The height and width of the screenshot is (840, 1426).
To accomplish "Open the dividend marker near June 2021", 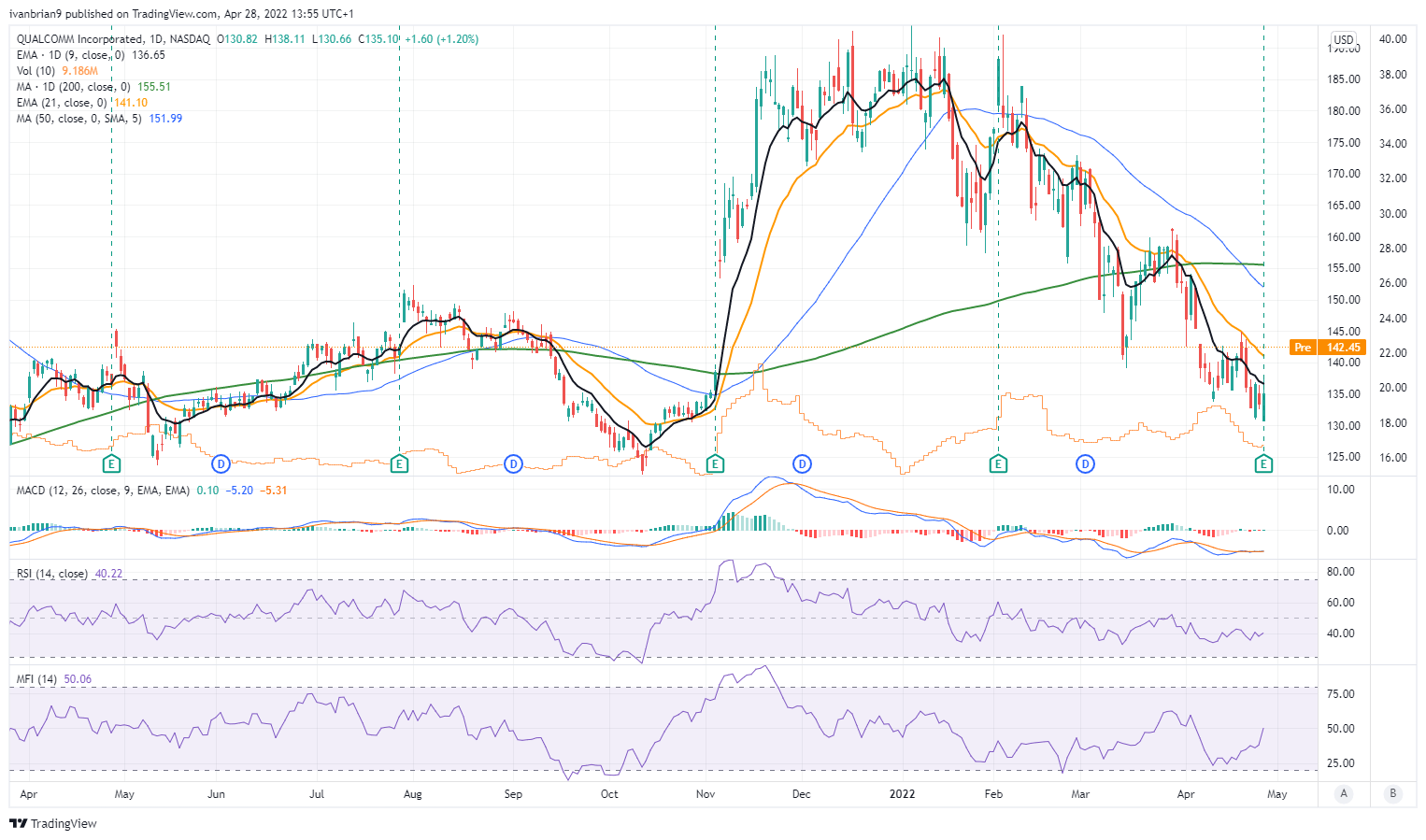I will [x=221, y=463].
